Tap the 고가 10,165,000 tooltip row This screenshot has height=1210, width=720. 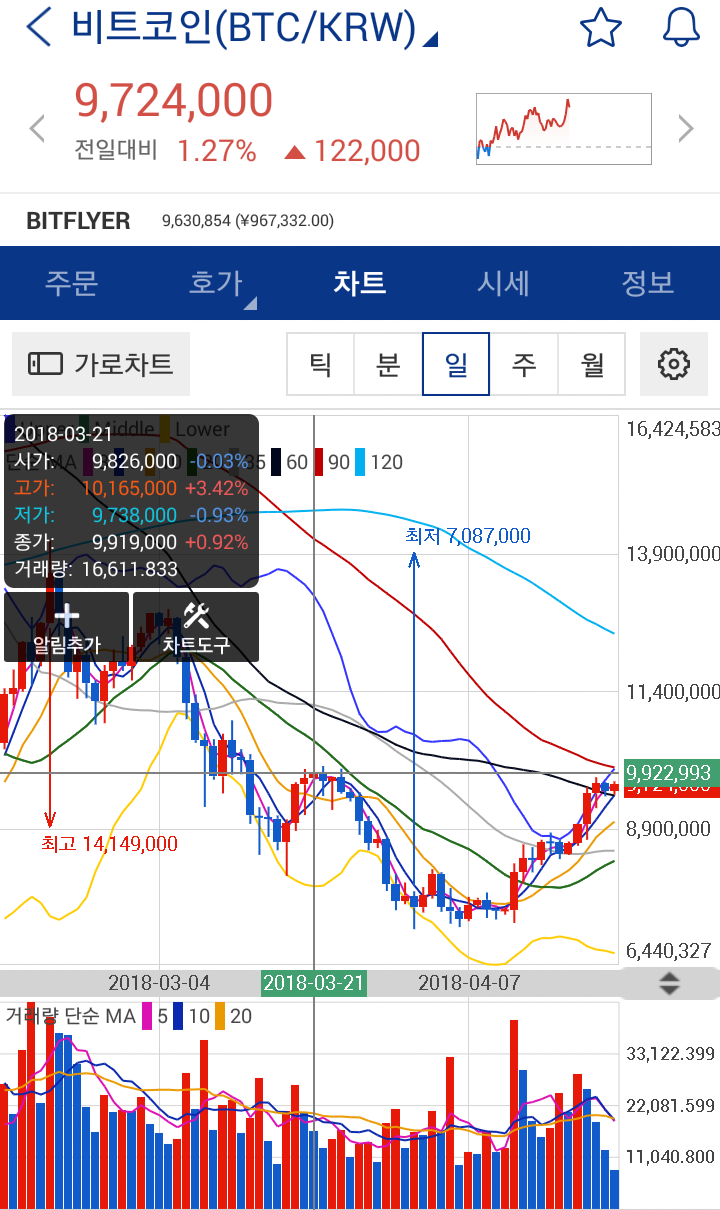click(131, 488)
